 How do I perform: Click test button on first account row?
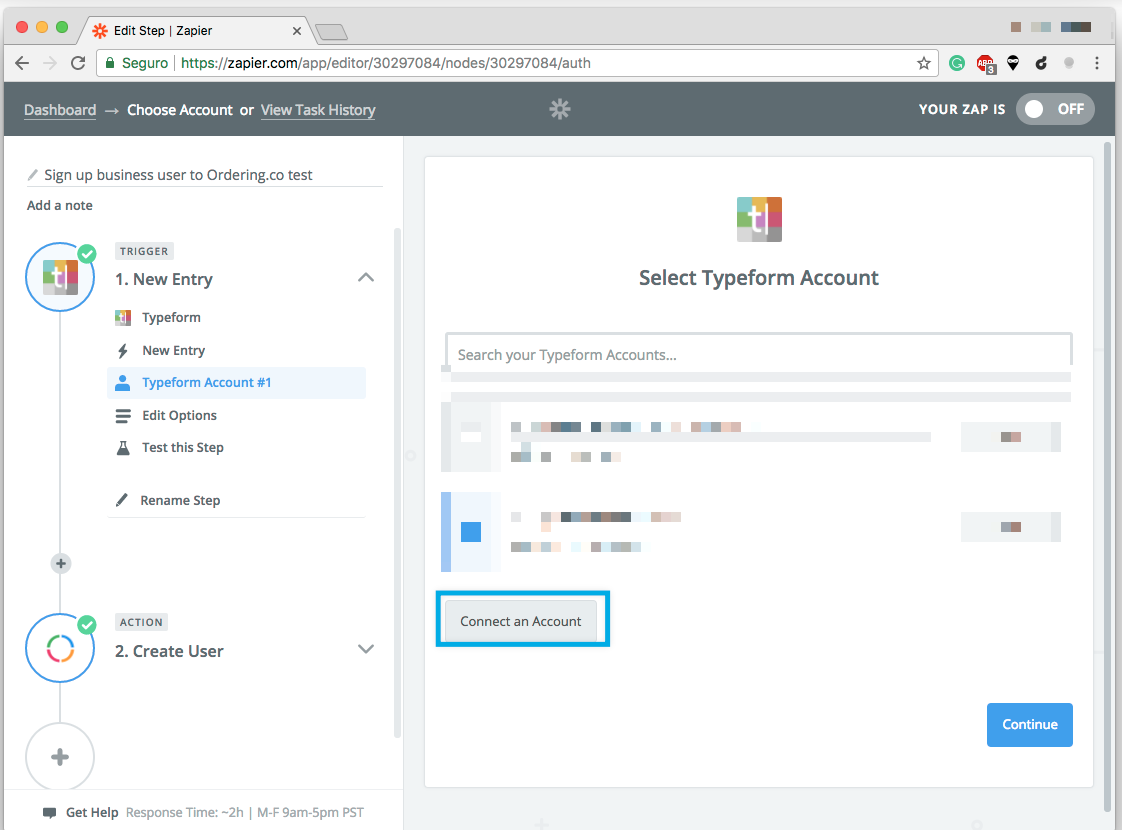pyautogui.click(x=1010, y=436)
